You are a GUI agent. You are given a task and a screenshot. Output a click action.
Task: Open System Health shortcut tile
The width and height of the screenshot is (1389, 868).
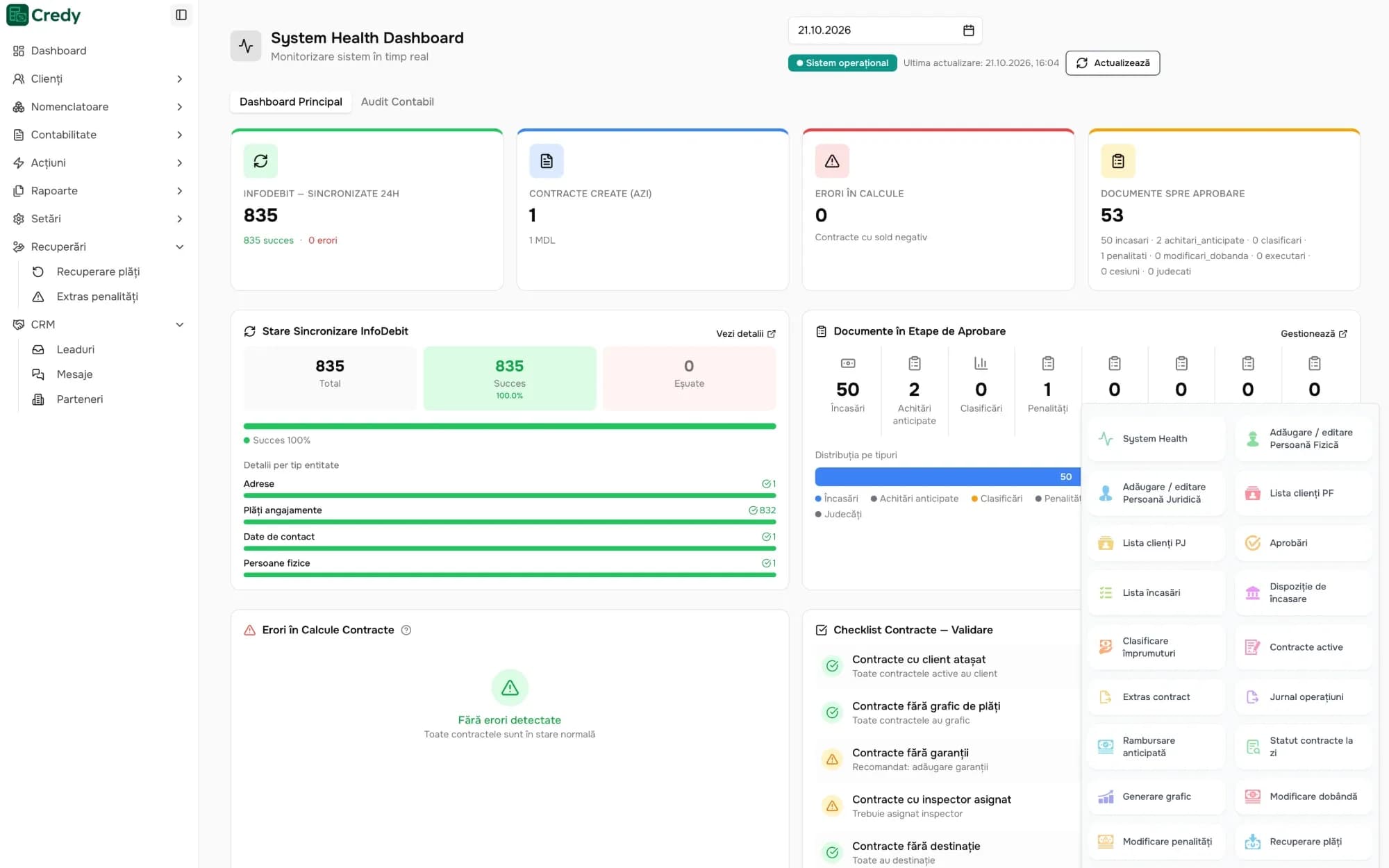(1156, 439)
